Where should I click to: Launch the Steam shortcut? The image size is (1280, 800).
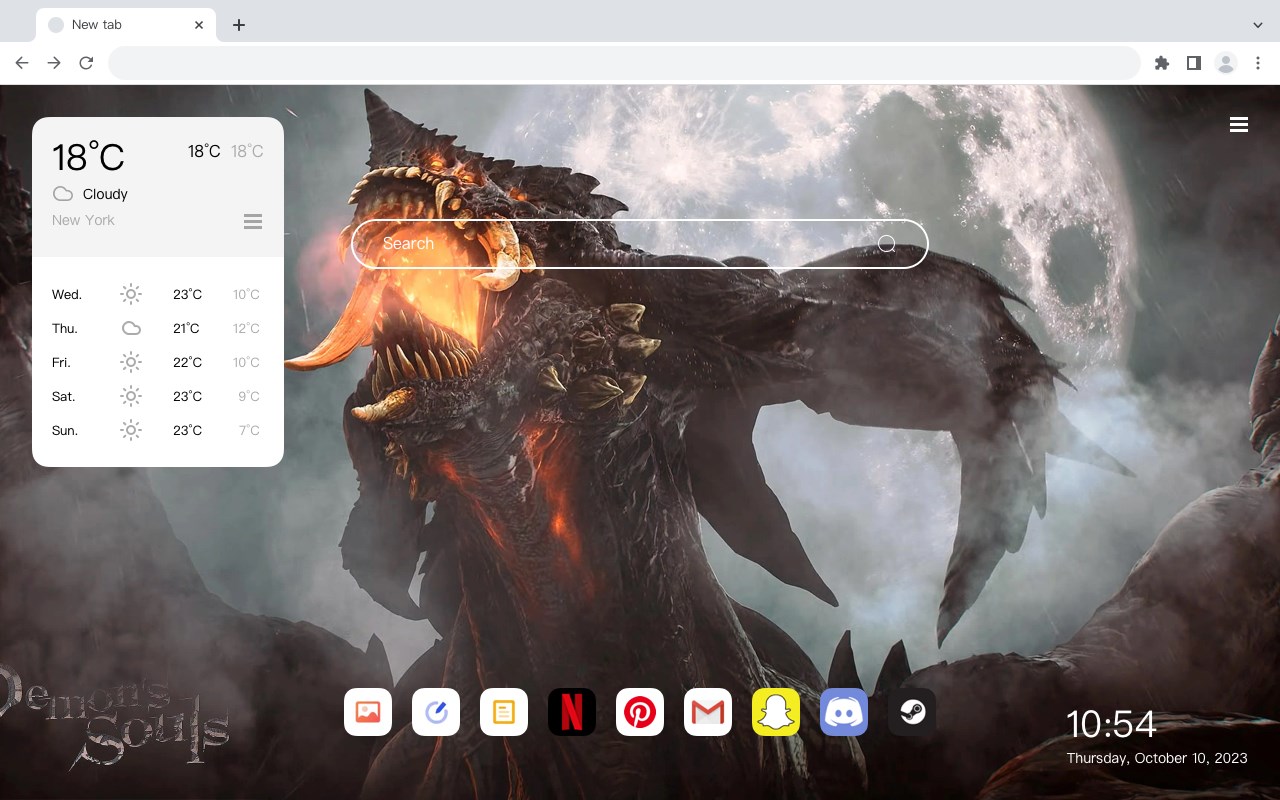coord(912,712)
